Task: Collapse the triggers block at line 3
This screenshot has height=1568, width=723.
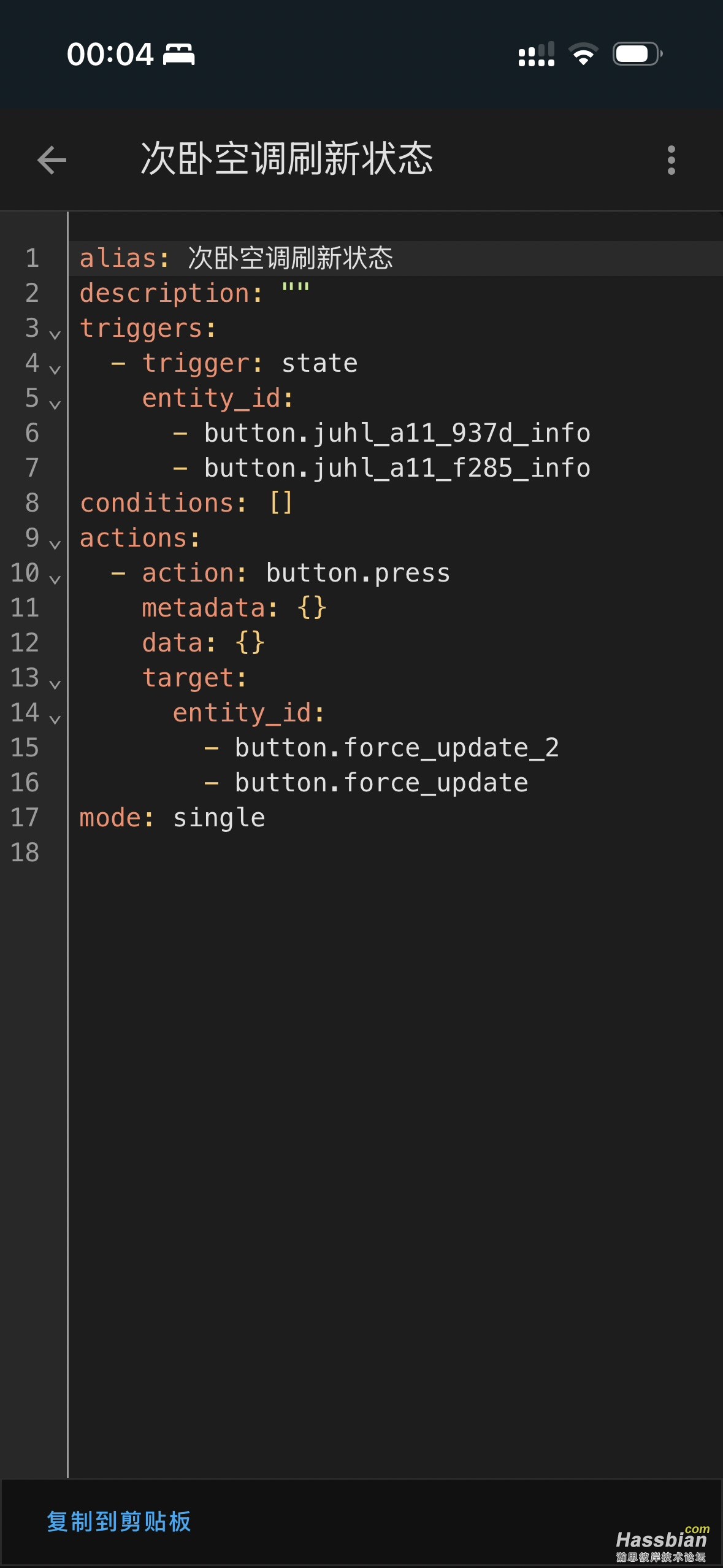Action: (55, 334)
